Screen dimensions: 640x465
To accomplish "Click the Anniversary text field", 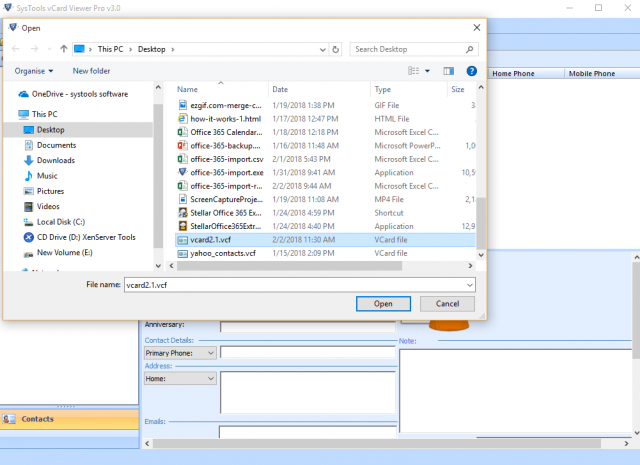I will click(x=308, y=326).
